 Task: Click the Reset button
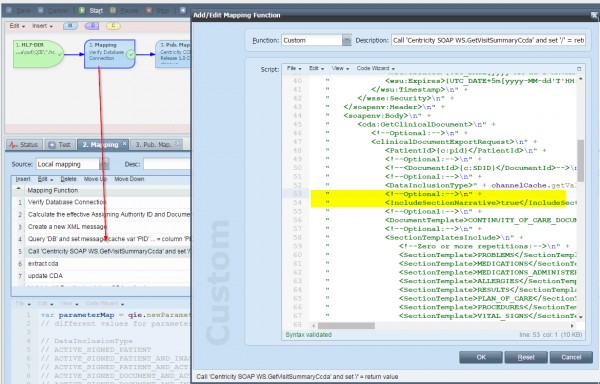pos(526,357)
